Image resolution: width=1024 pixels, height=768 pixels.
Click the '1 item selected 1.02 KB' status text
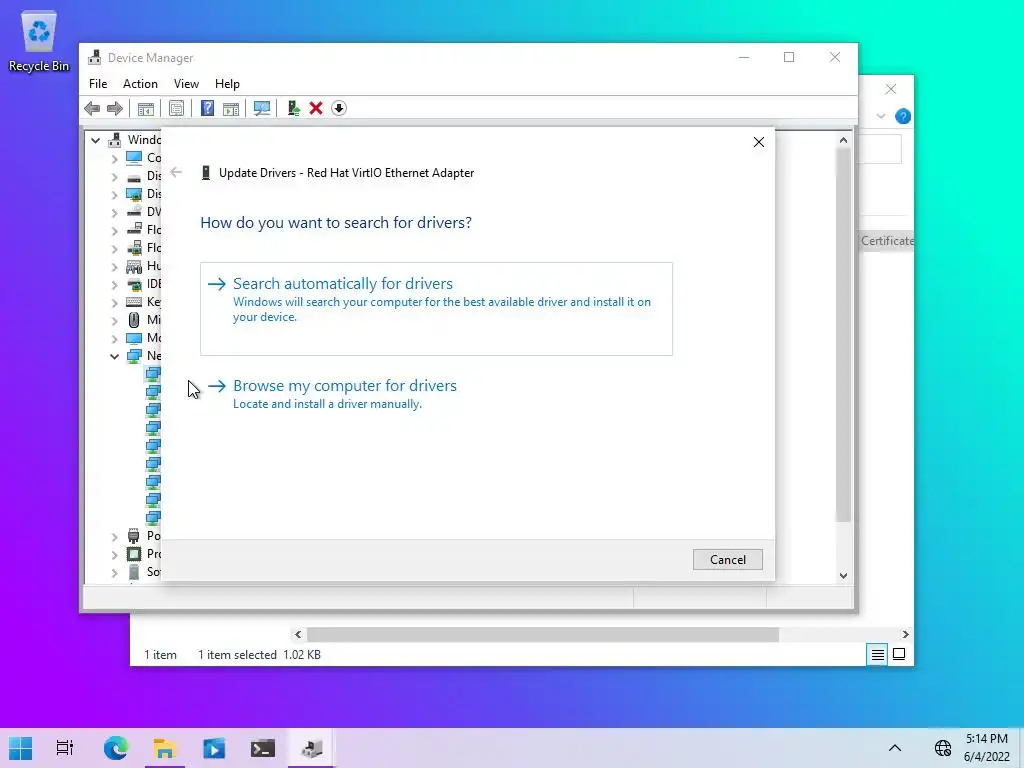coord(259,654)
